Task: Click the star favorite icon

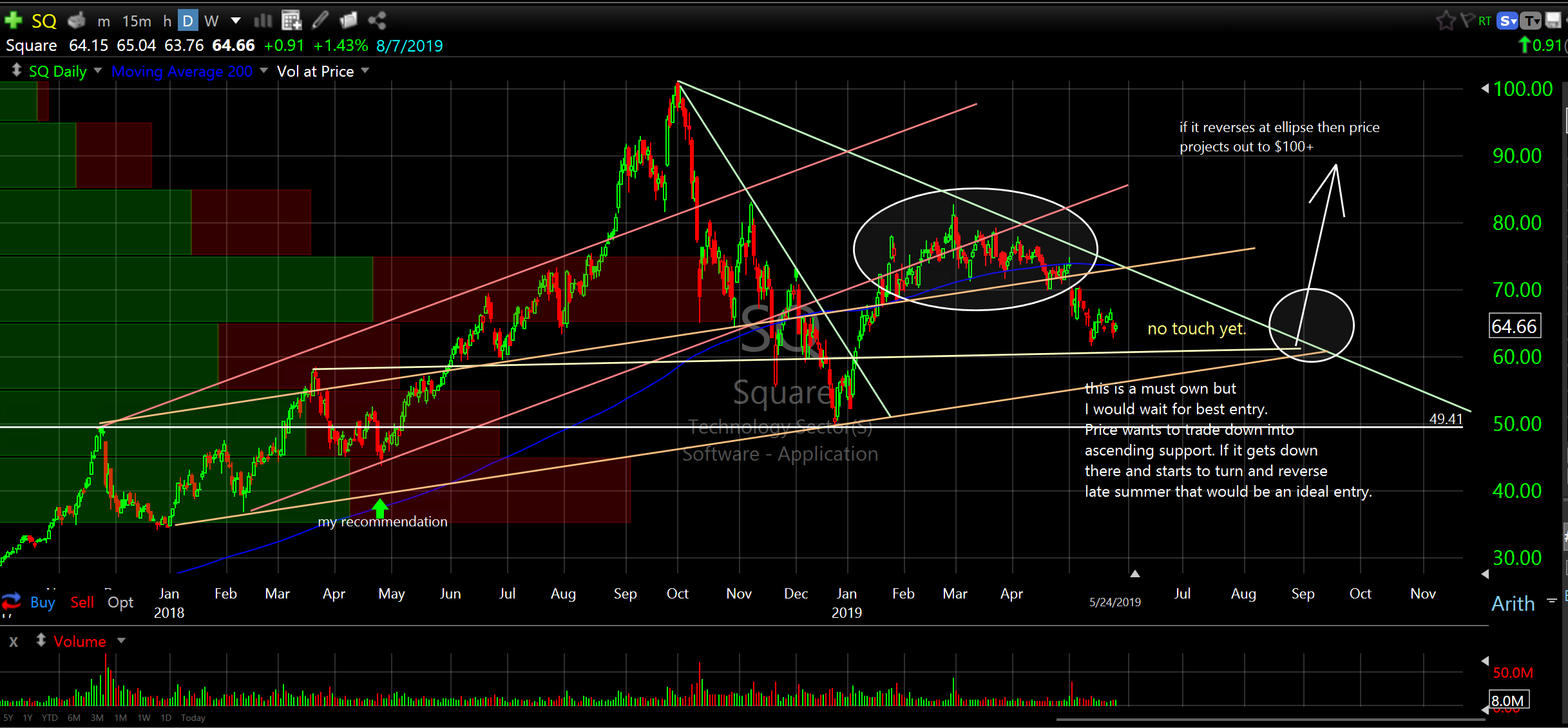Action: [x=1445, y=21]
